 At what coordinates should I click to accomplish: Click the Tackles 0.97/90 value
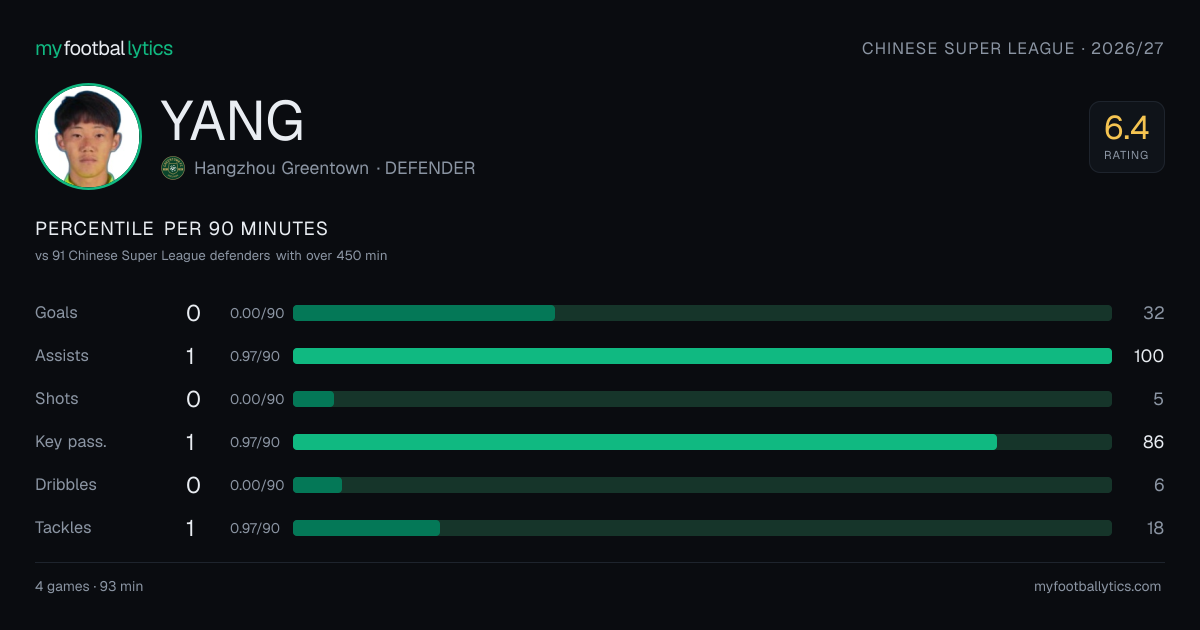coord(255,528)
